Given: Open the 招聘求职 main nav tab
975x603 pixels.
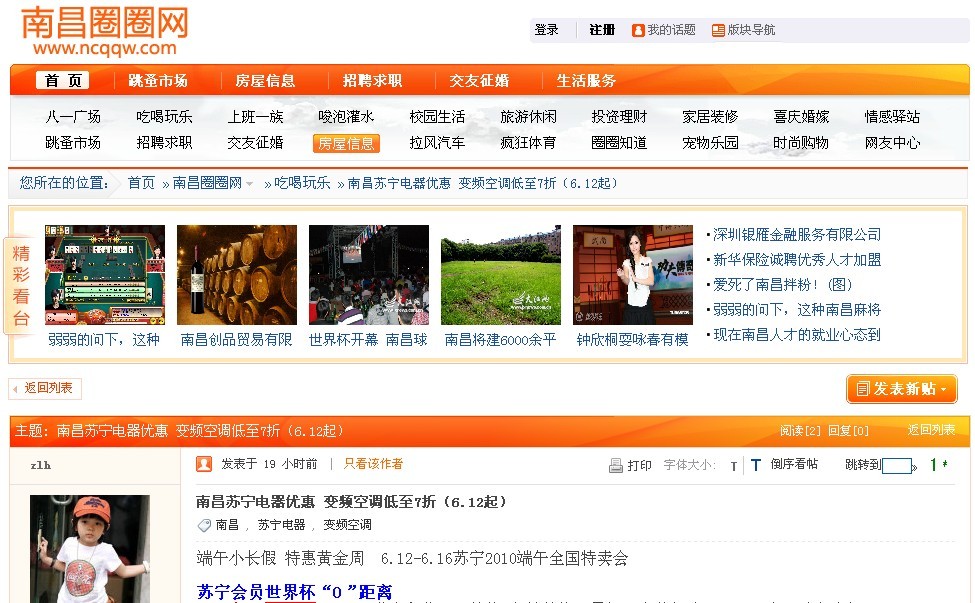Looking at the screenshot, I should [x=372, y=81].
